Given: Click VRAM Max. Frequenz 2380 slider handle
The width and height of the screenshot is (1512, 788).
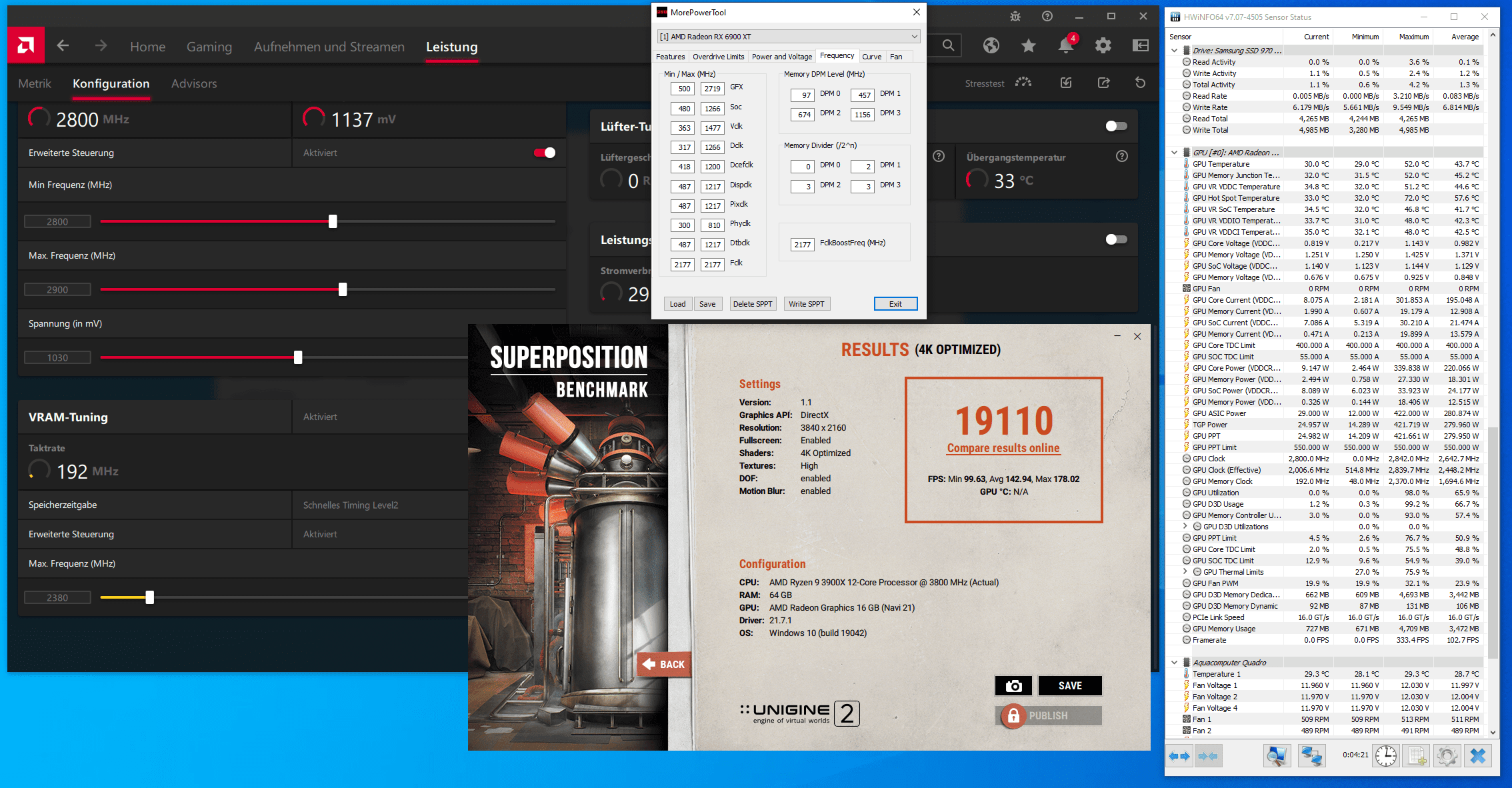Looking at the screenshot, I should tap(150, 597).
